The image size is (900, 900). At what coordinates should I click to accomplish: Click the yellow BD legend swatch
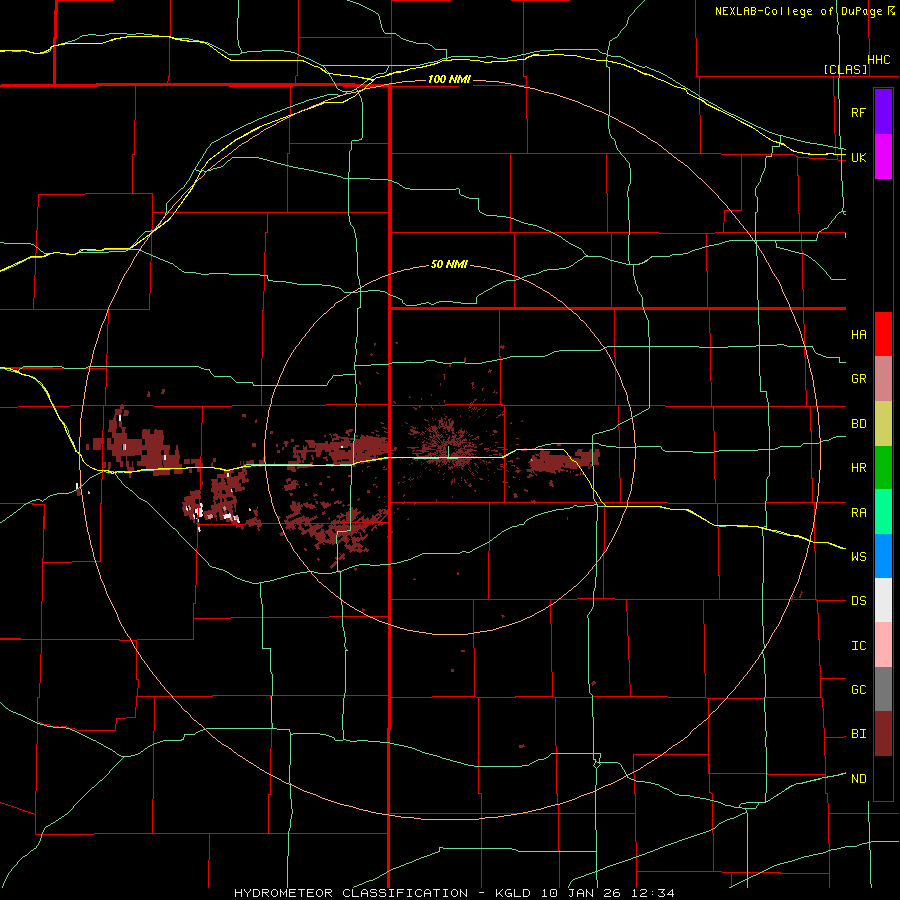(x=883, y=424)
